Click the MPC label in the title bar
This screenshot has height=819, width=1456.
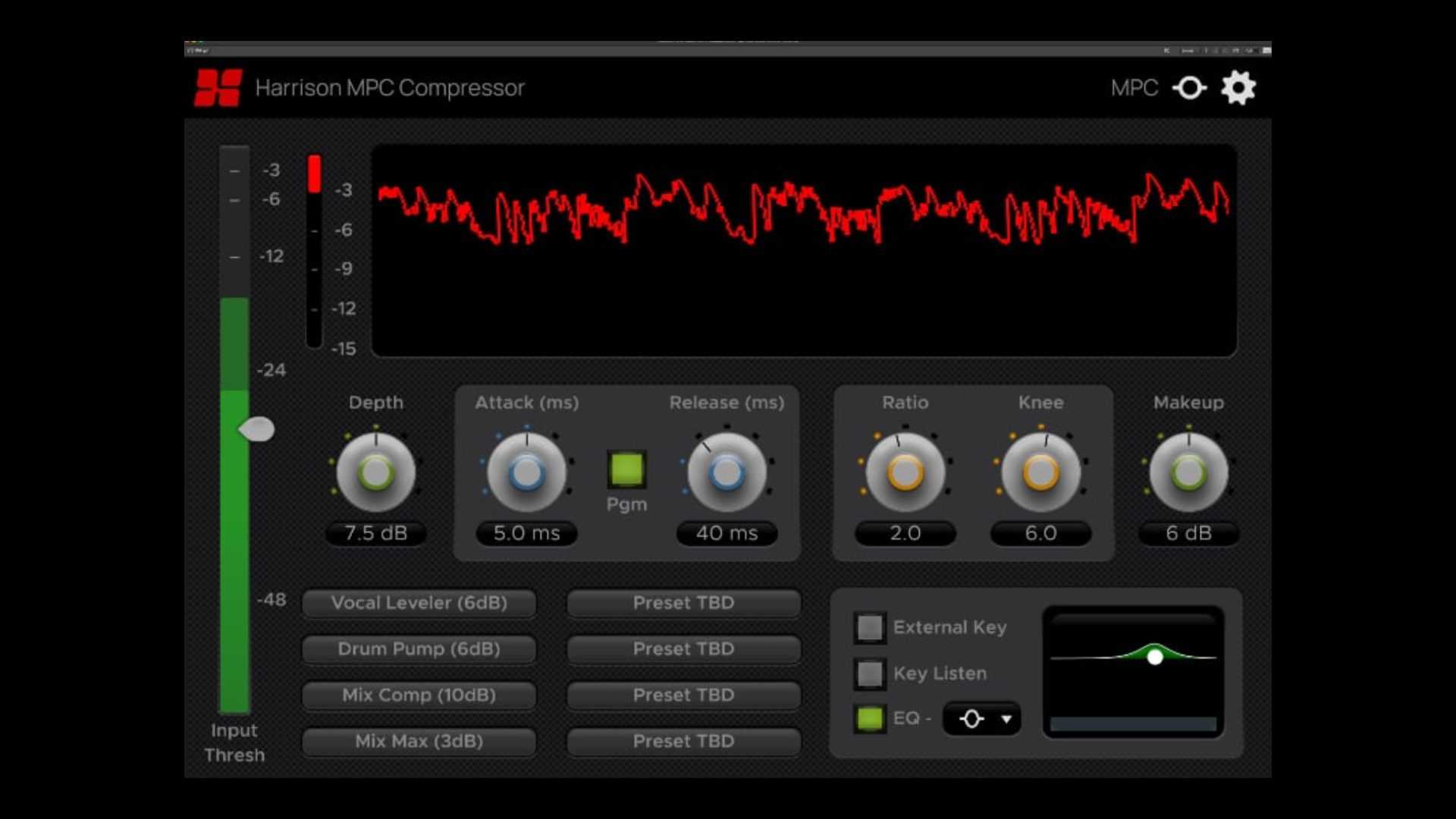(x=1134, y=87)
